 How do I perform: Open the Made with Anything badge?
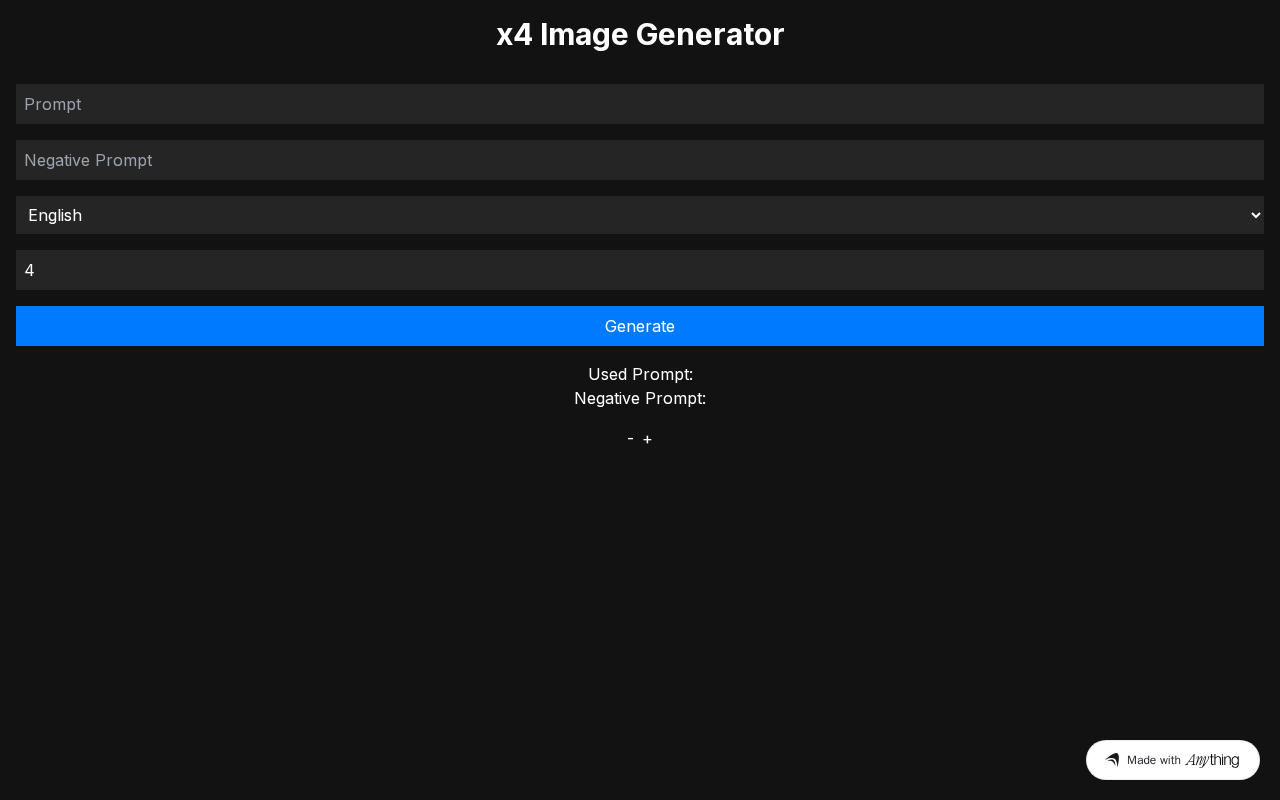(x=1173, y=760)
